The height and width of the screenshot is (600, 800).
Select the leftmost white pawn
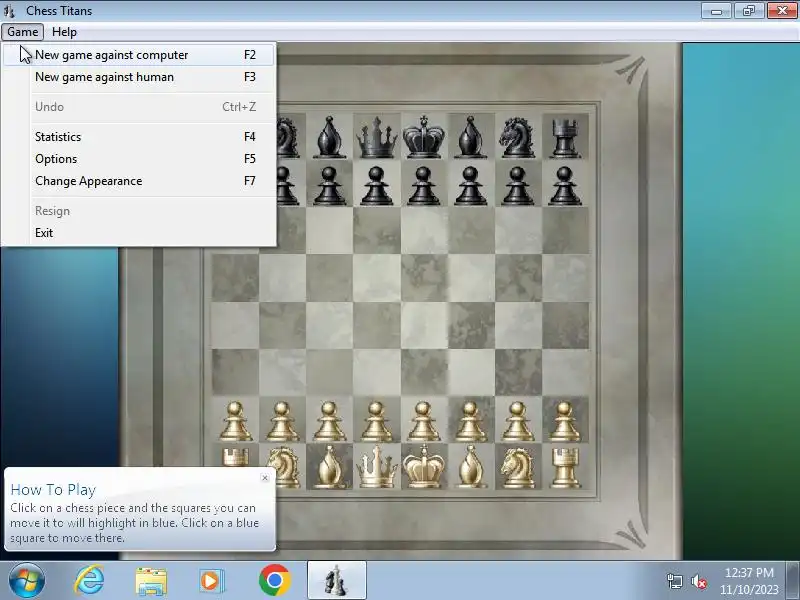tap(235, 421)
